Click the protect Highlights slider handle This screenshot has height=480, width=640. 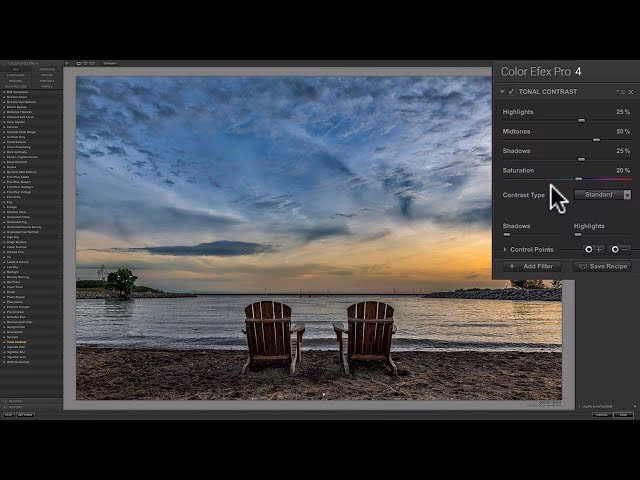pos(578,235)
